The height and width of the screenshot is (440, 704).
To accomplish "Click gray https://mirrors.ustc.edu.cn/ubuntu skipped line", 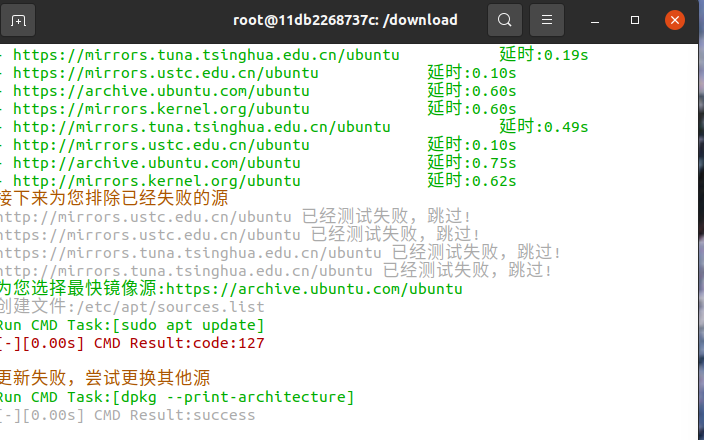I will click(240, 235).
